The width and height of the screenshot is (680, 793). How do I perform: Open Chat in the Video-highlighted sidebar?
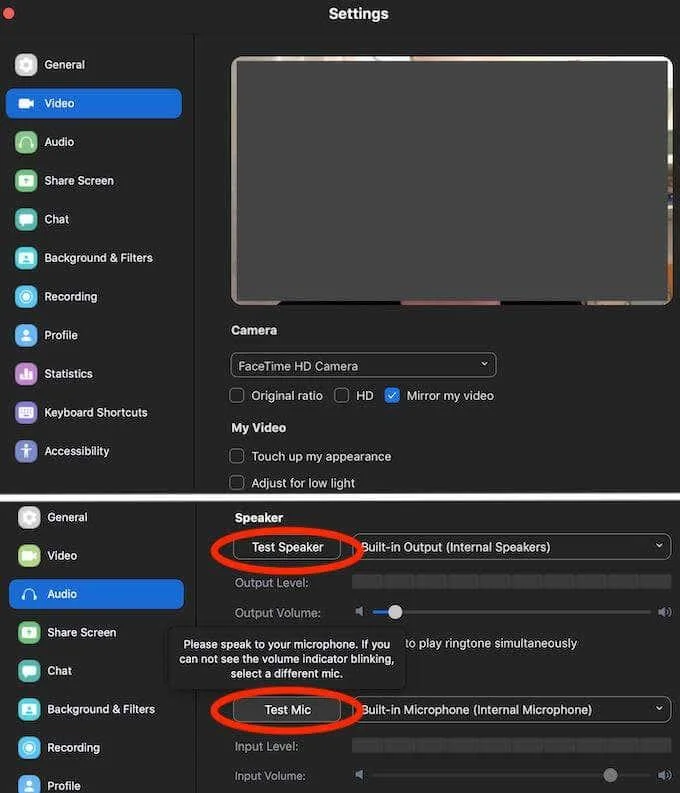point(42,219)
